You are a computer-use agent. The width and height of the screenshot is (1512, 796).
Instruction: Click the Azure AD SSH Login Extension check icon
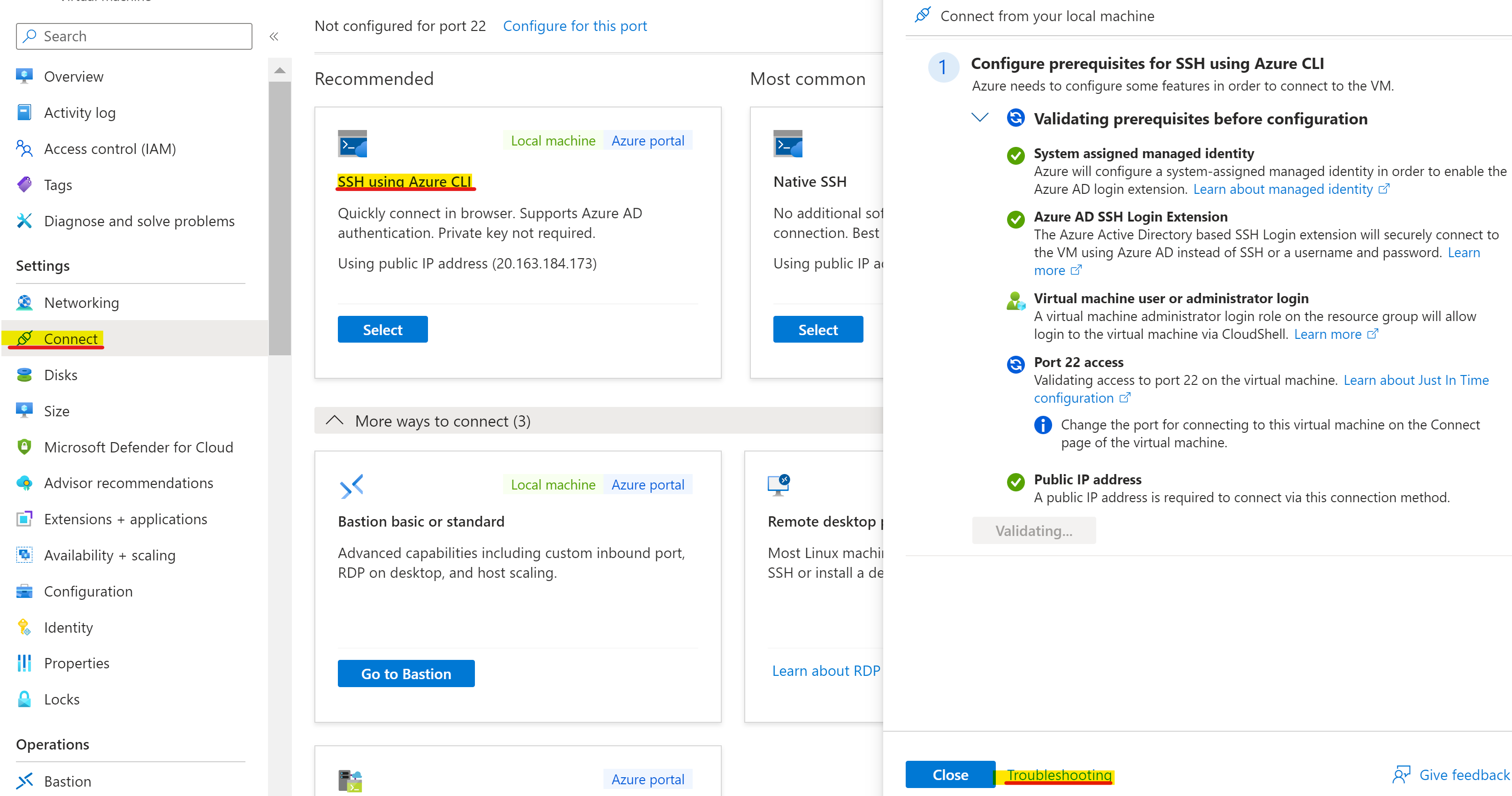click(1016, 219)
